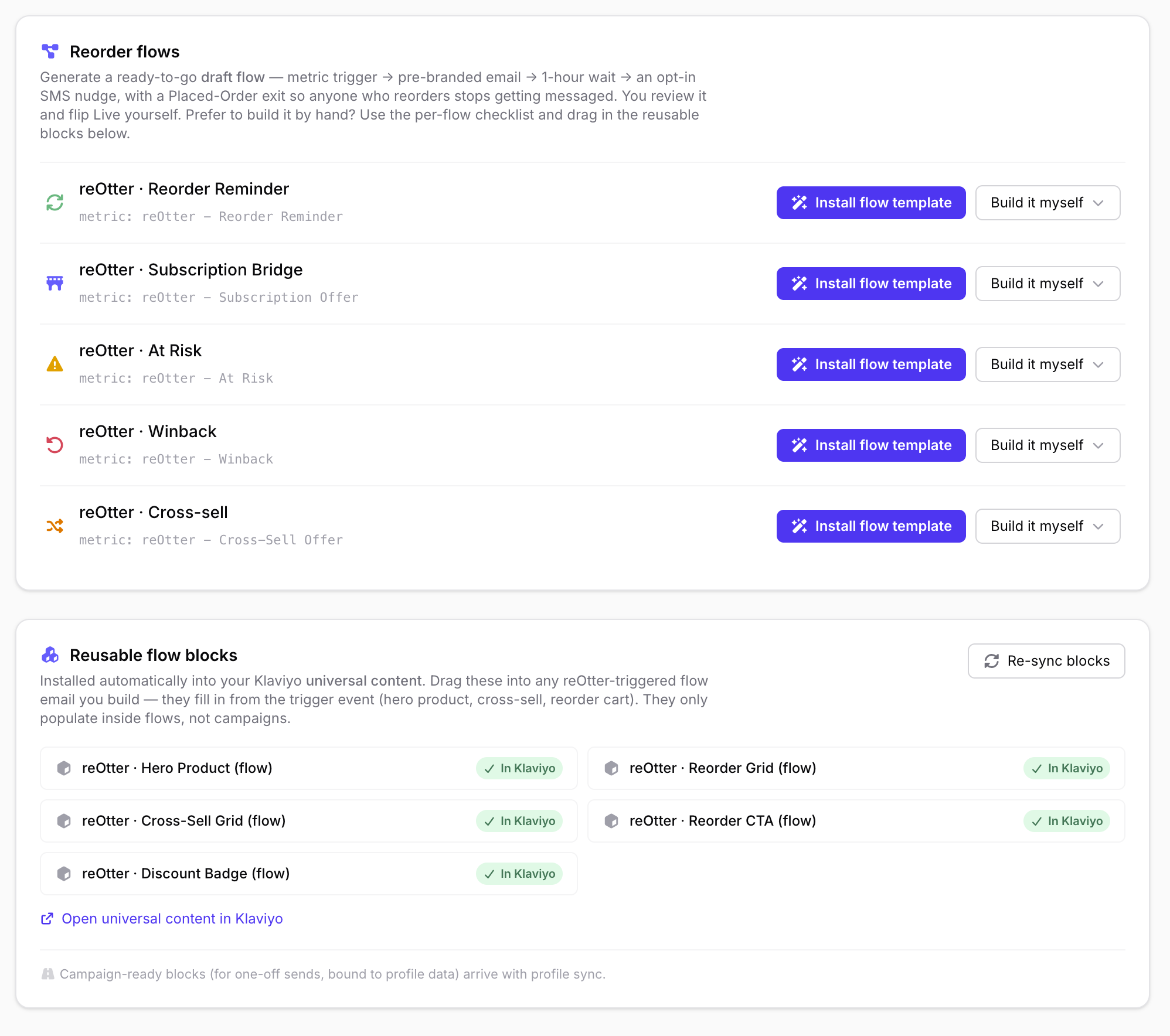The height and width of the screenshot is (1036, 1170).
Task: Click the Cross-sell shuffle icon
Action: tap(55, 526)
